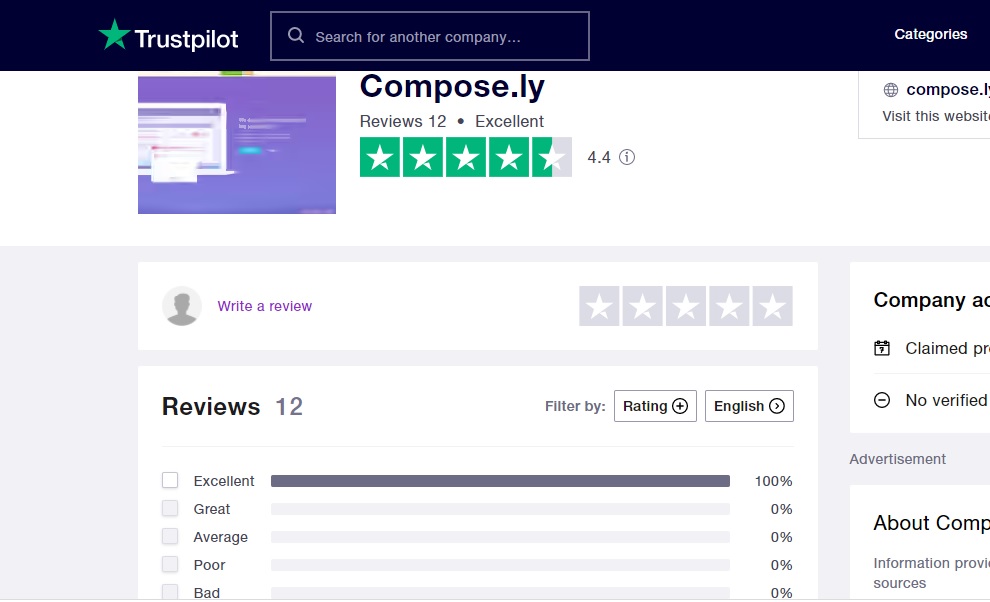Tick the Bad filter checkbox
Viewport: 990px width, 602px height.
pyautogui.click(x=170, y=592)
